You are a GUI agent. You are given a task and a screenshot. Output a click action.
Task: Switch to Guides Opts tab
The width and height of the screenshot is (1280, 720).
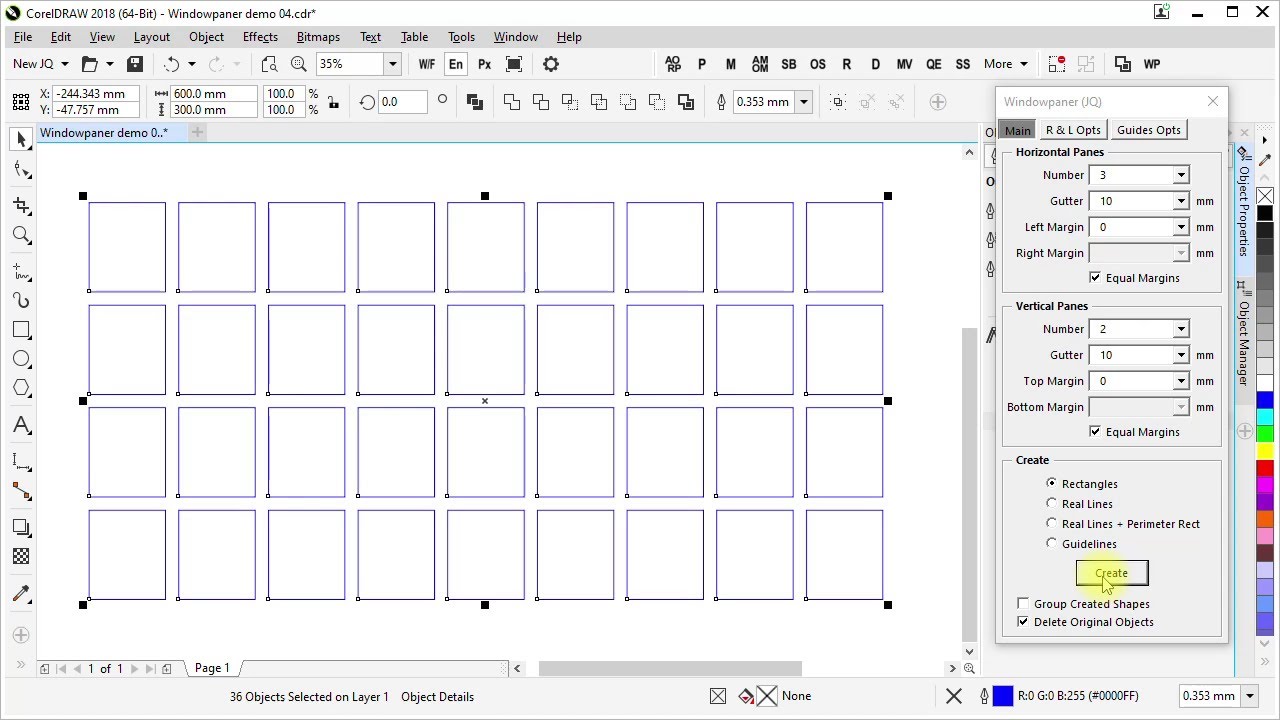pyautogui.click(x=1148, y=130)
